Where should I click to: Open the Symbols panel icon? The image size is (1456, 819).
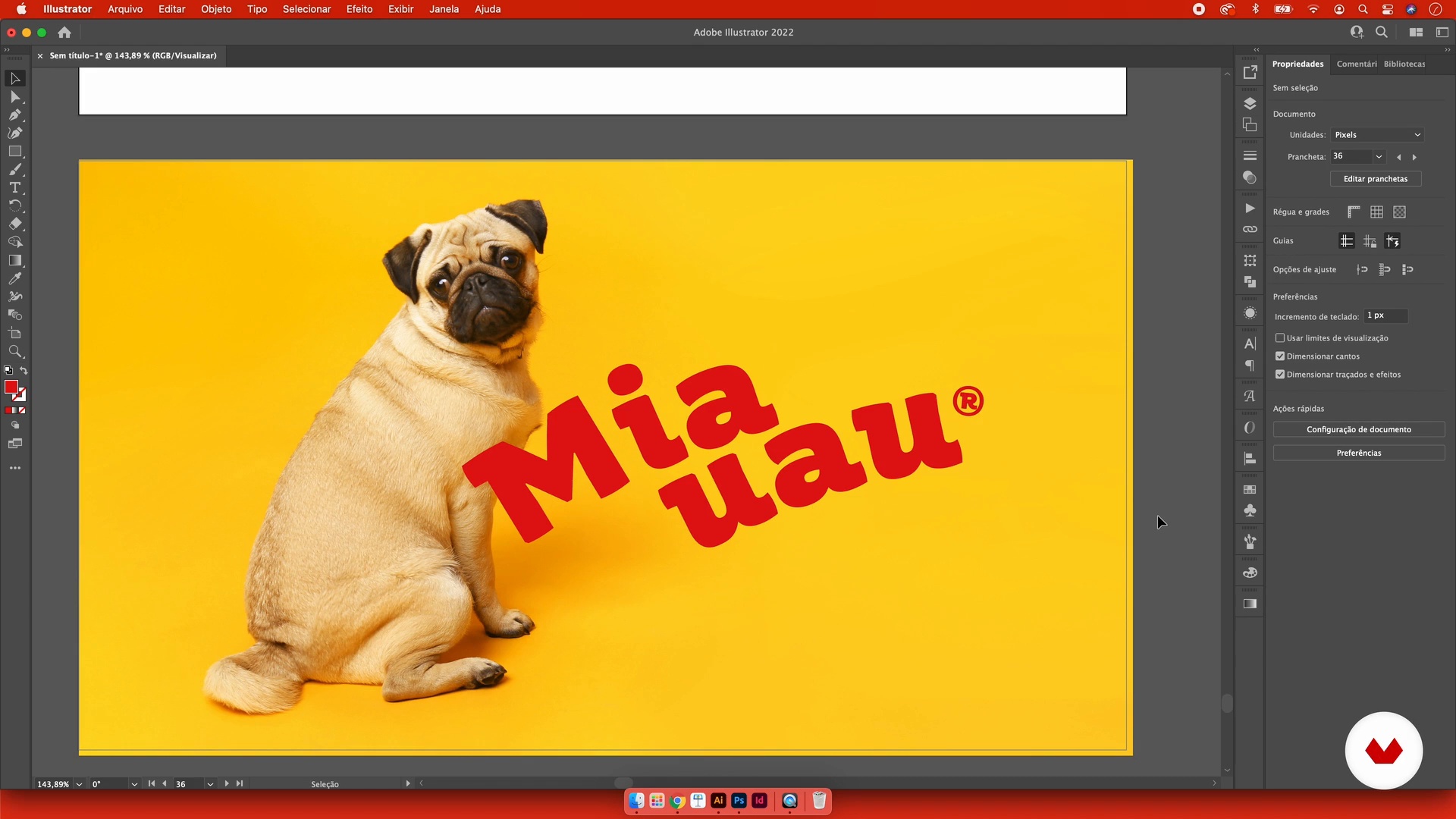click(1250, 512)
